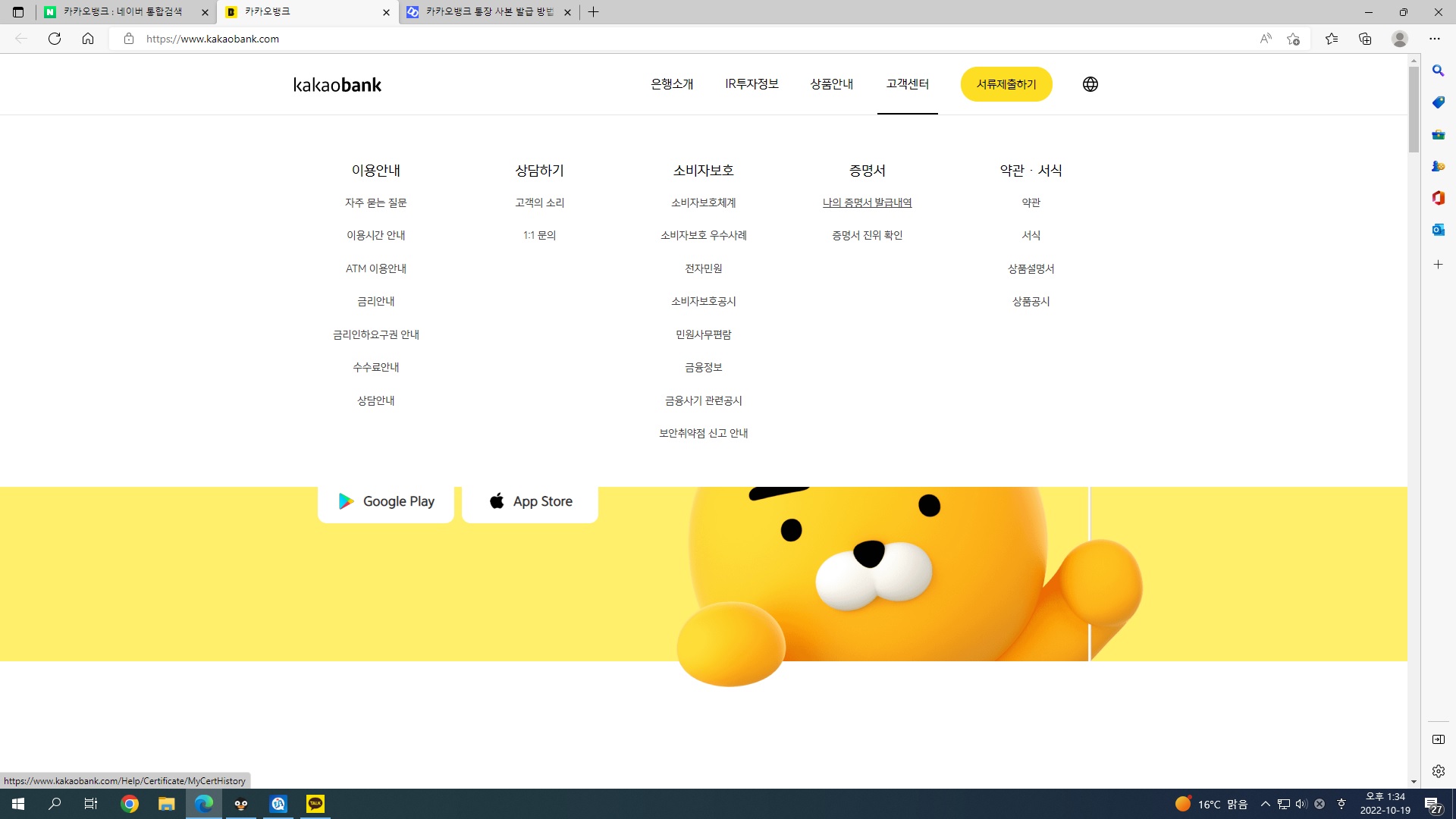This screenshot has width=1456, height=819.
Task: Click the yellow 서류제출하기 button
Action: [x=1006, y=84]
